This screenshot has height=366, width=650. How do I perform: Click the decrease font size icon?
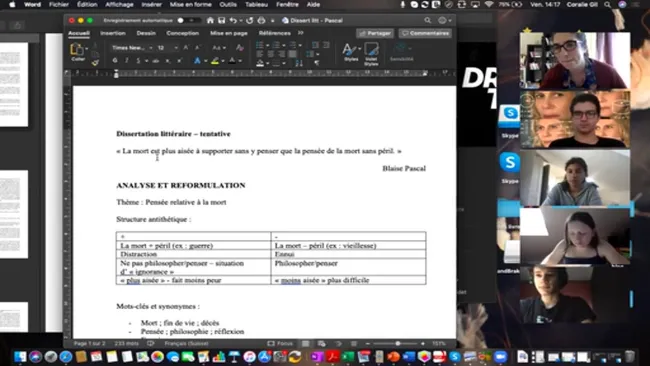click(x=198, y=48)
